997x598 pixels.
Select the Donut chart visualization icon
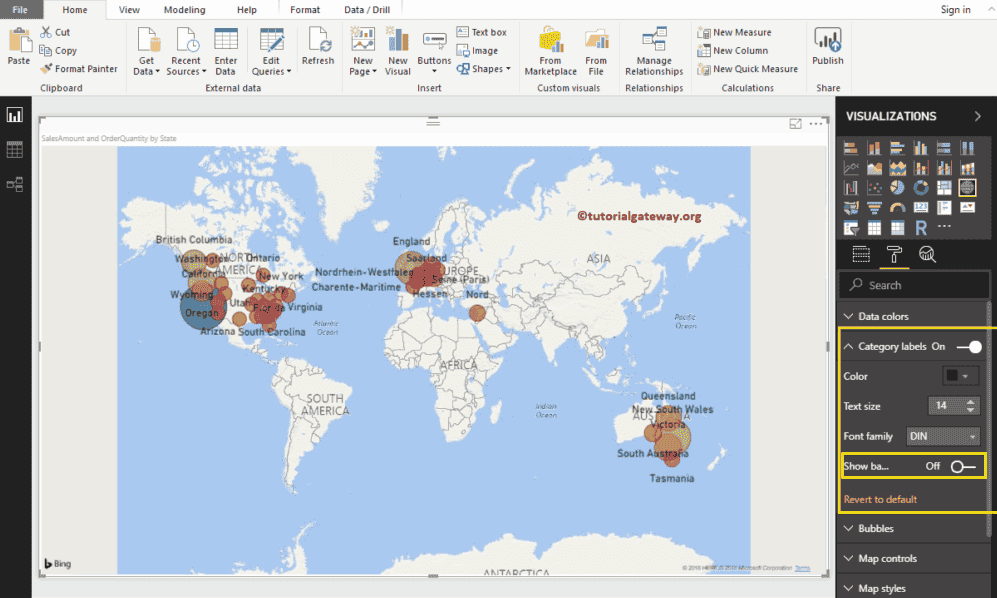click(921, 188)
